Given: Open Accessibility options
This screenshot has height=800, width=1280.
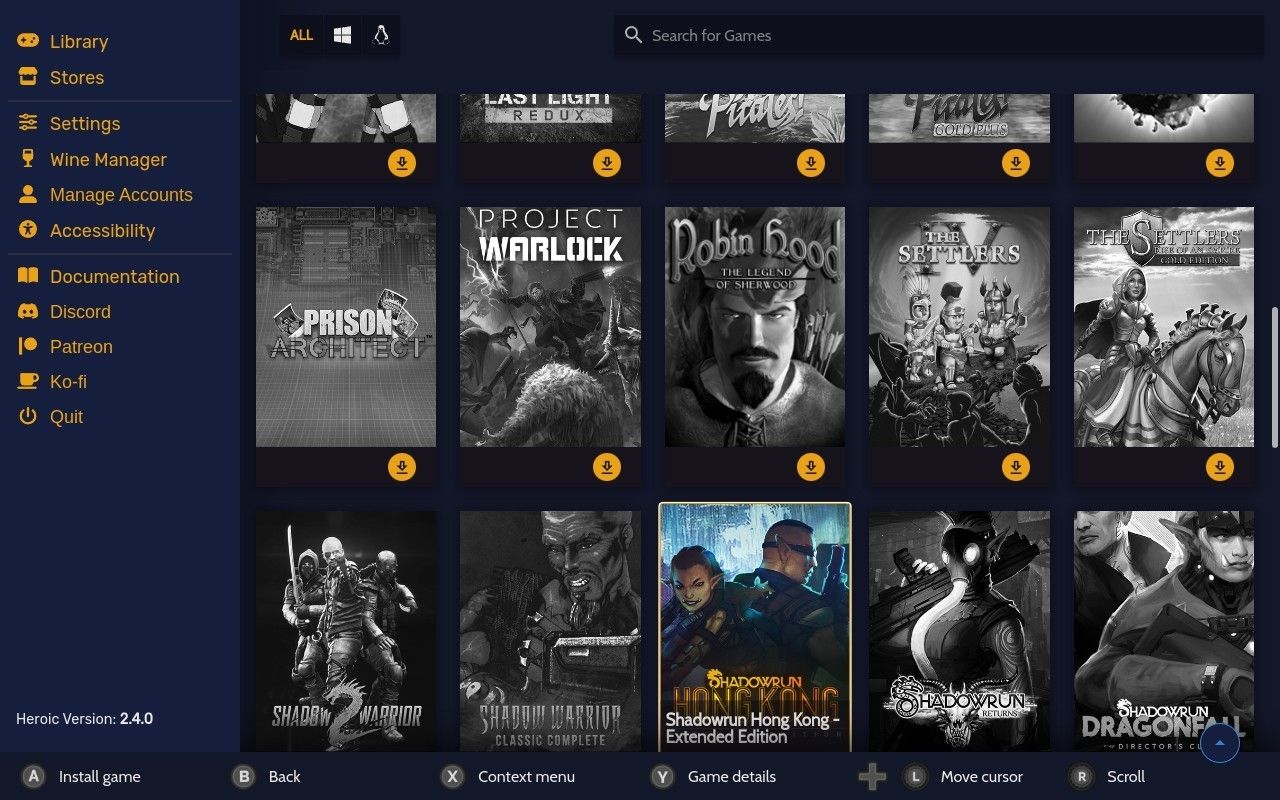Looking at the screenshot, I should point(27,230).
